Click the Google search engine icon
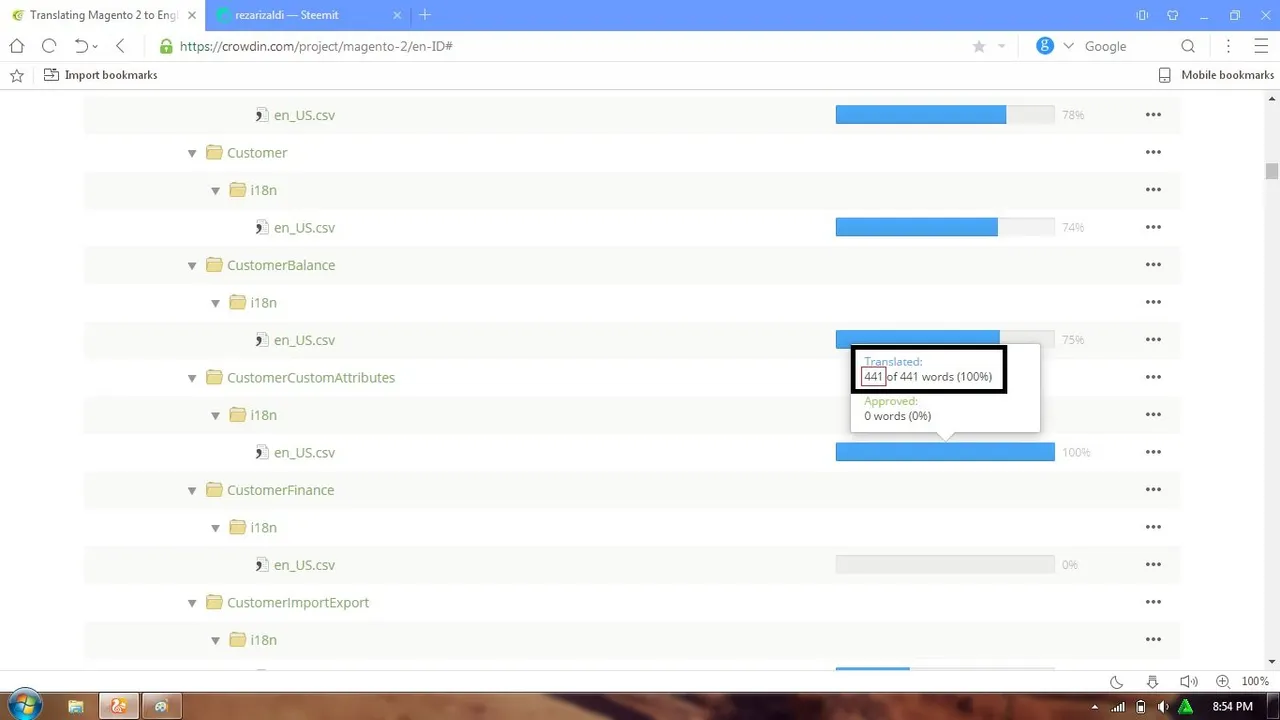This screenshot has width=1280, height=720. pyautogui.click(x=1045, y=46)
